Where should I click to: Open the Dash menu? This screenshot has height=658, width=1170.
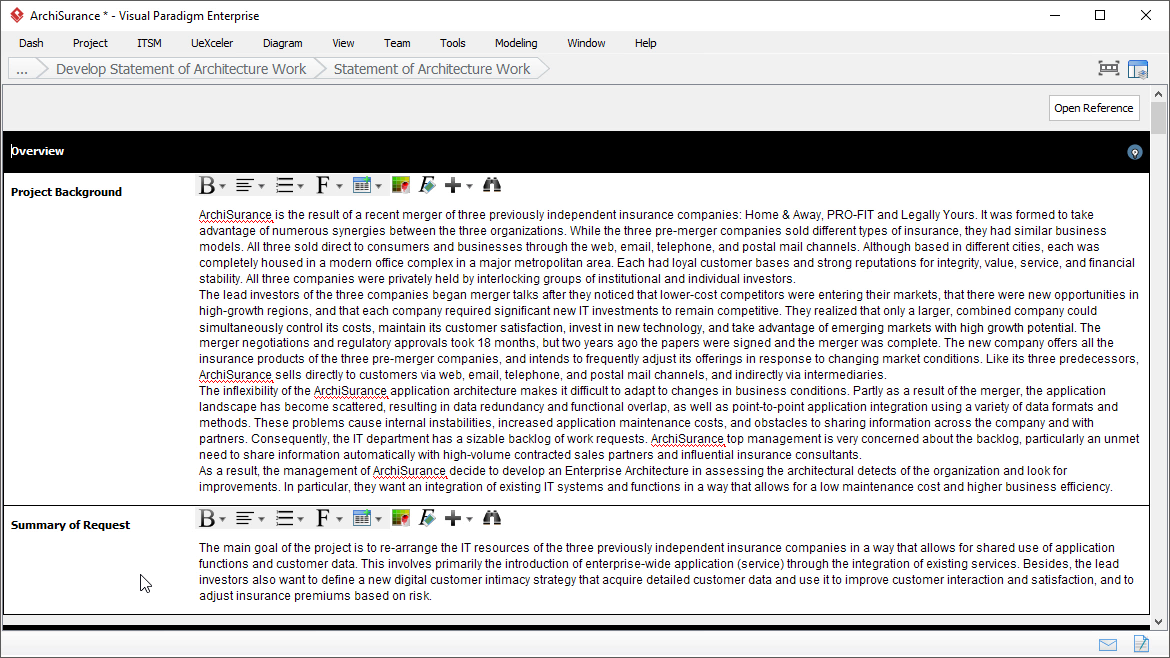tap(31, 43)
